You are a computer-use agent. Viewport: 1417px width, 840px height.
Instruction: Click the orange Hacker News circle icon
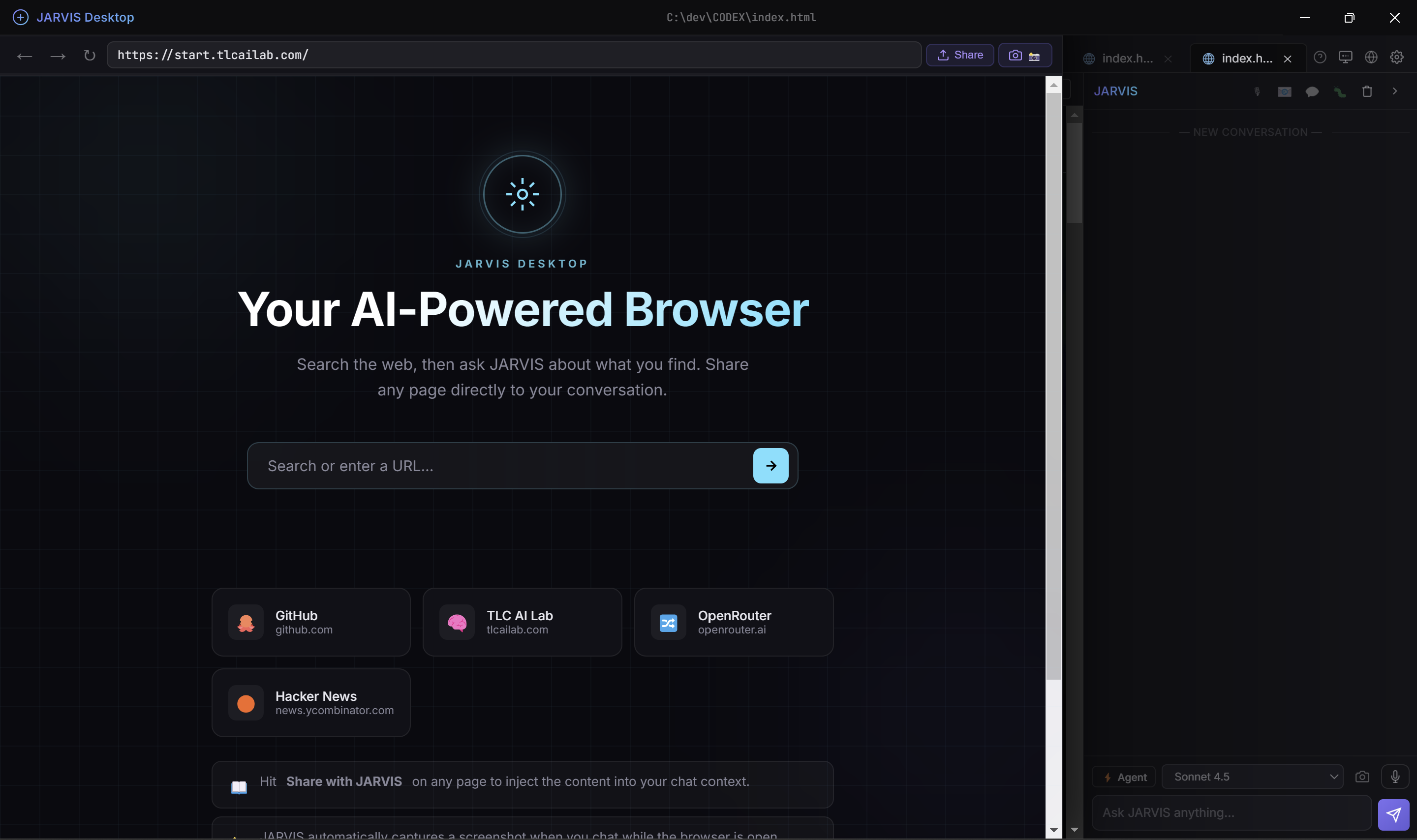[x=246, y=704]
